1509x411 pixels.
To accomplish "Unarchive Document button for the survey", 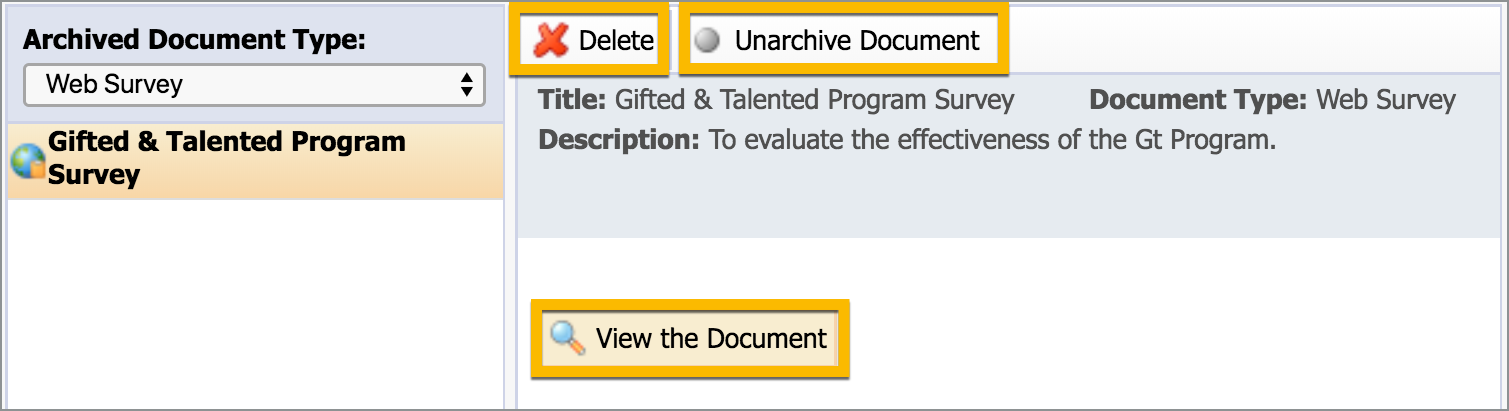I will coord(844,40).
